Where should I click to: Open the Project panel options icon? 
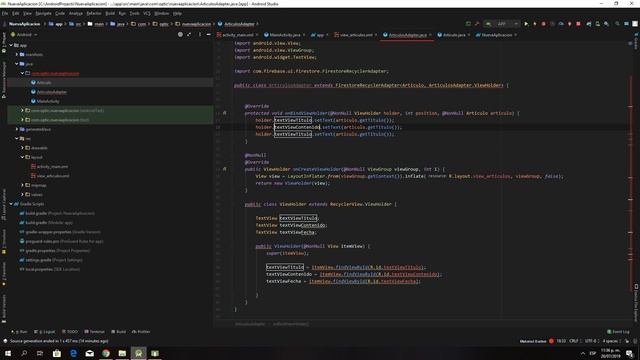point(200,35)
